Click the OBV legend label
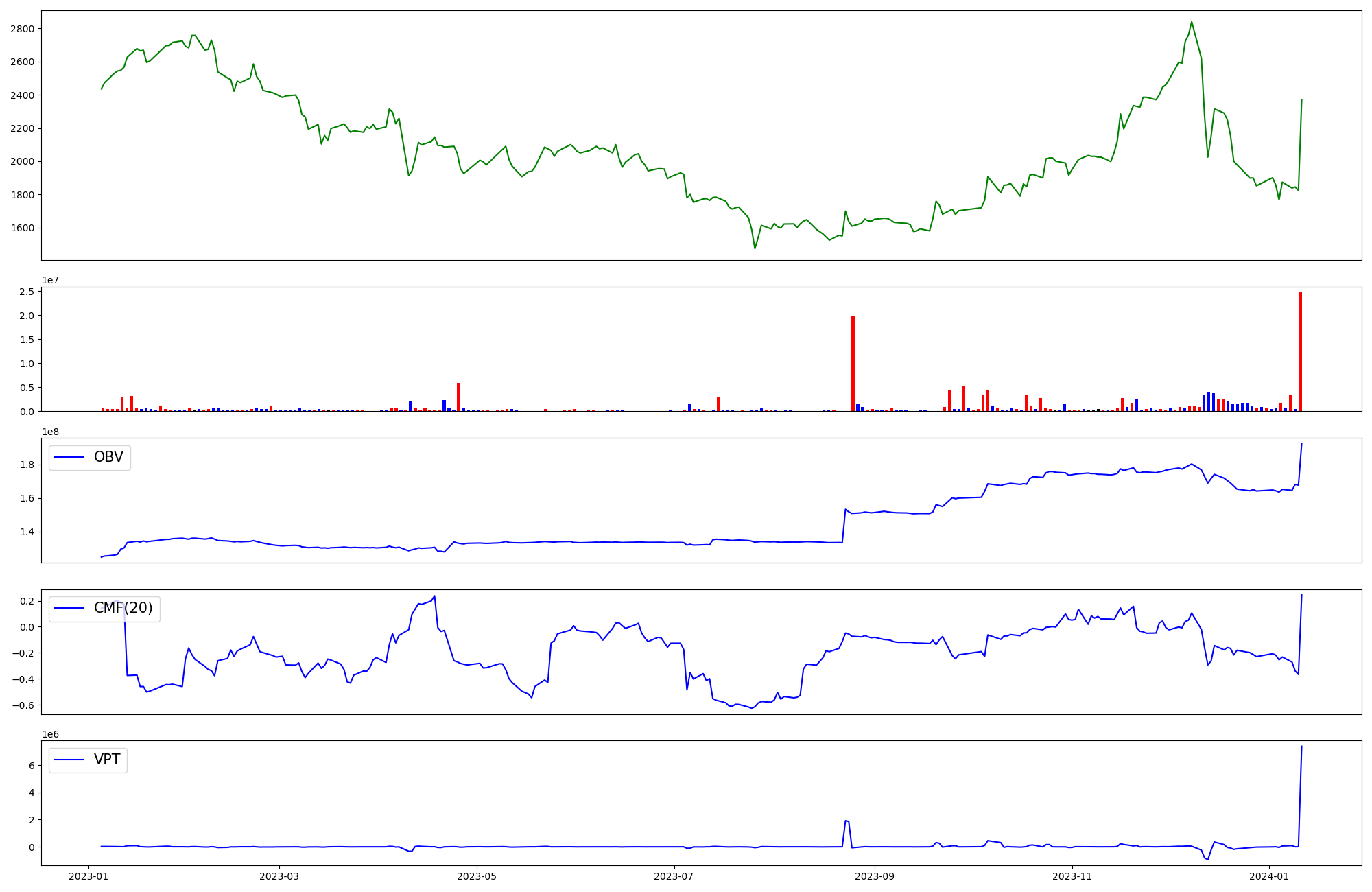 [x=108, y=457]
